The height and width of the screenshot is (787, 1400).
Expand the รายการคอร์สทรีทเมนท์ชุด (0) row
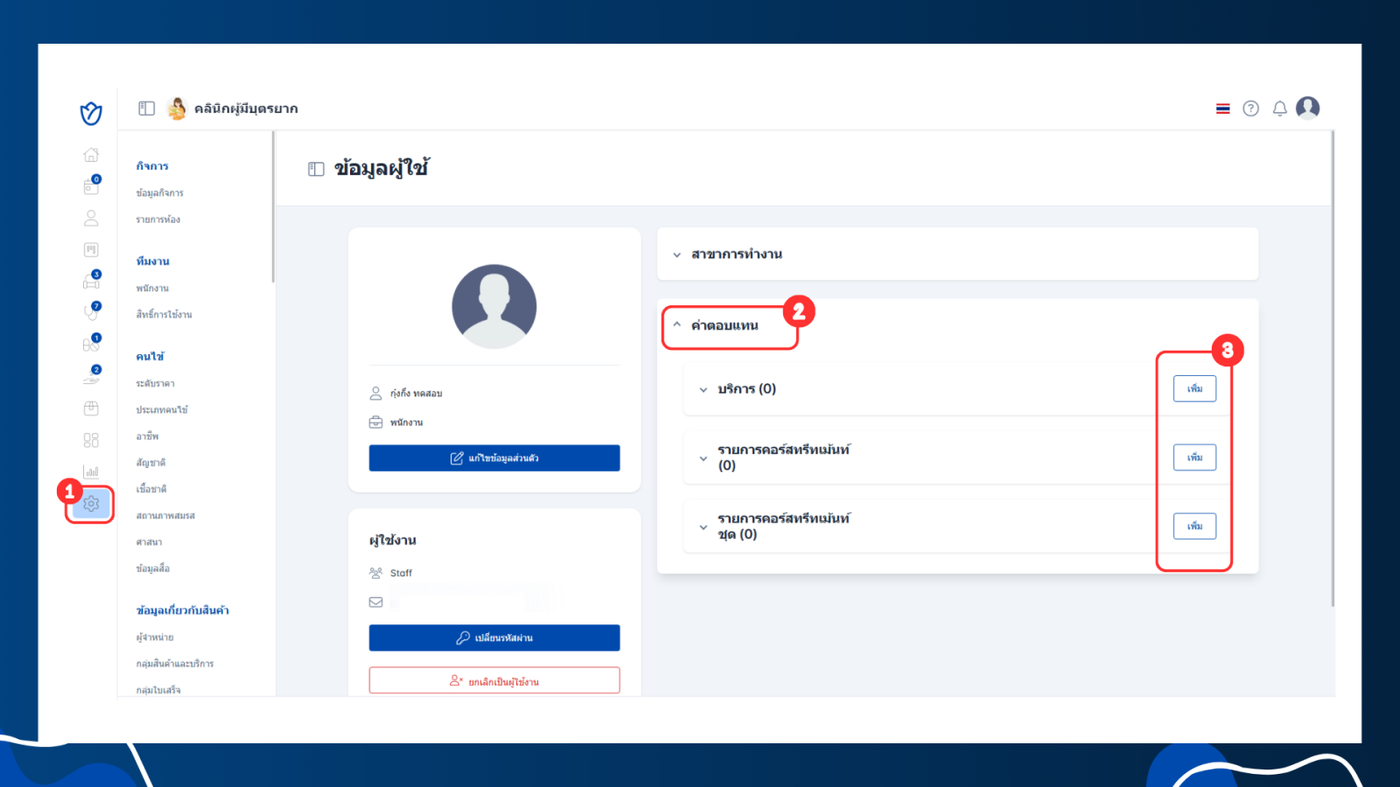click(703, 527)
